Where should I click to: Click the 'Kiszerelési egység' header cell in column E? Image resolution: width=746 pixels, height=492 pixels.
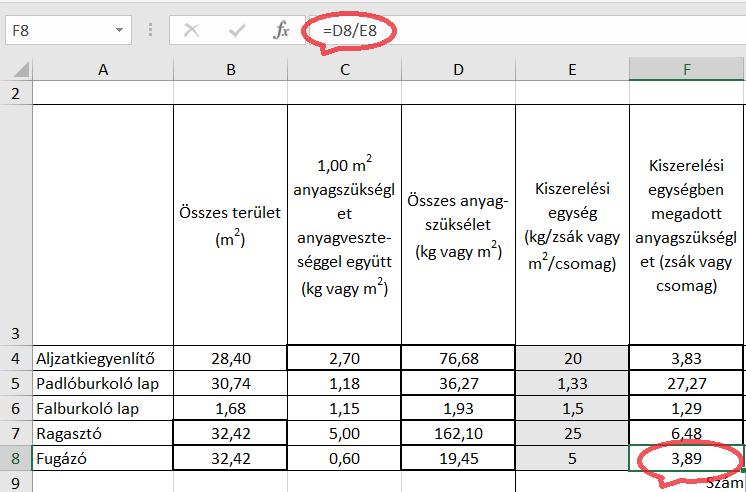[572, 225]
